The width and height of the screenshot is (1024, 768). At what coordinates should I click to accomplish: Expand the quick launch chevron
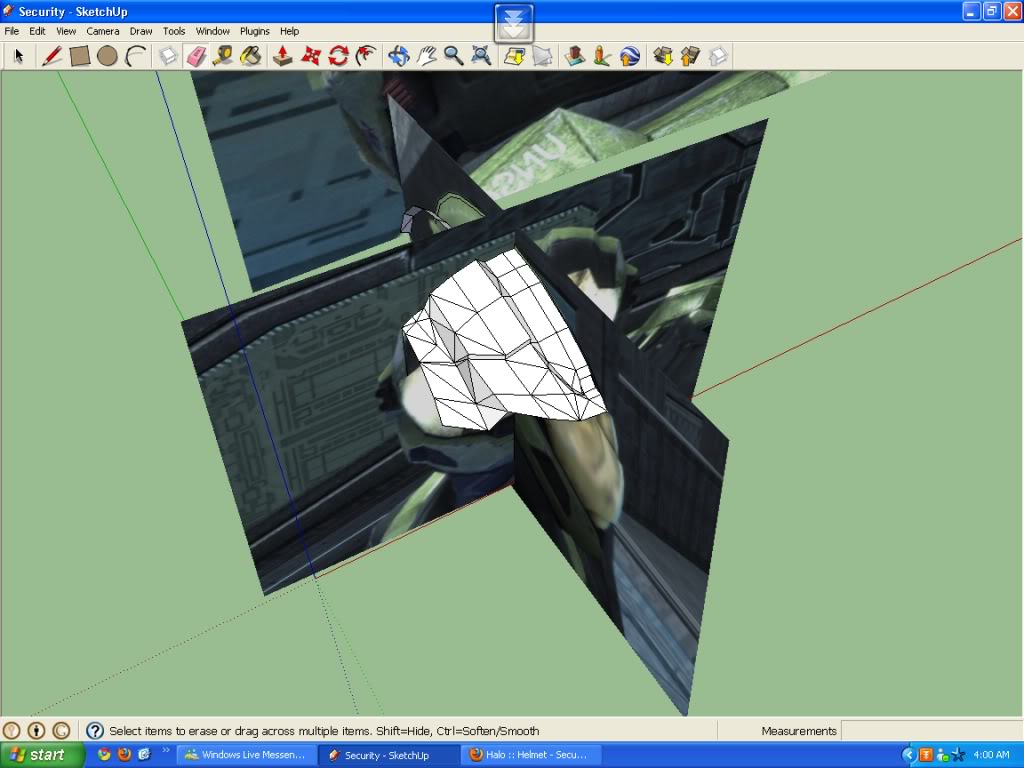pos(165,750)
